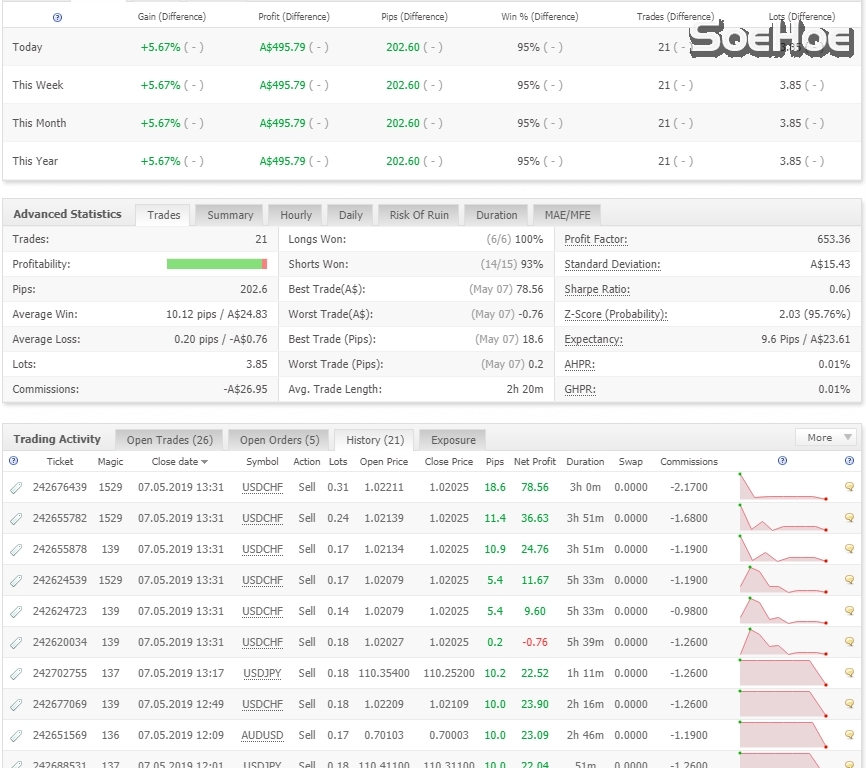Show the Open Trades (26) tab
Image resolution: width=866 pixels, height=768 pixels.
pyautogui.click(x=169, y=440)
